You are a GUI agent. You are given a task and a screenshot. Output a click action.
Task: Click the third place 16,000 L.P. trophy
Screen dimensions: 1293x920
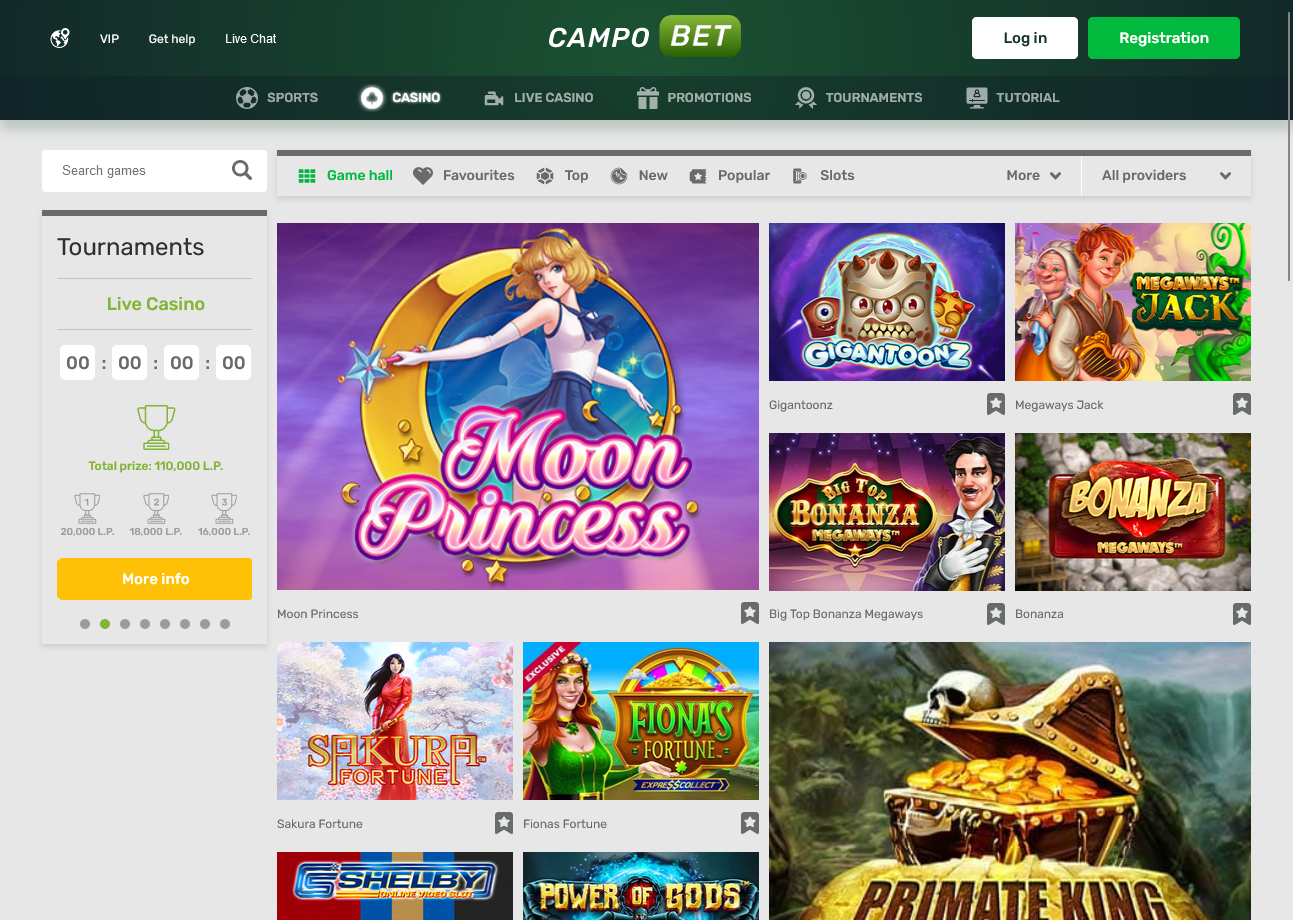224,508
